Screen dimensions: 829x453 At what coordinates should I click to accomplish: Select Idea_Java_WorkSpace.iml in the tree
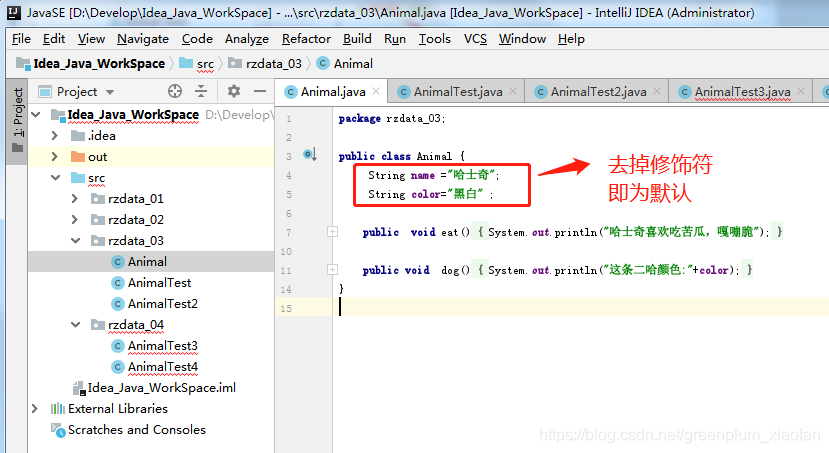pos(162,388)
